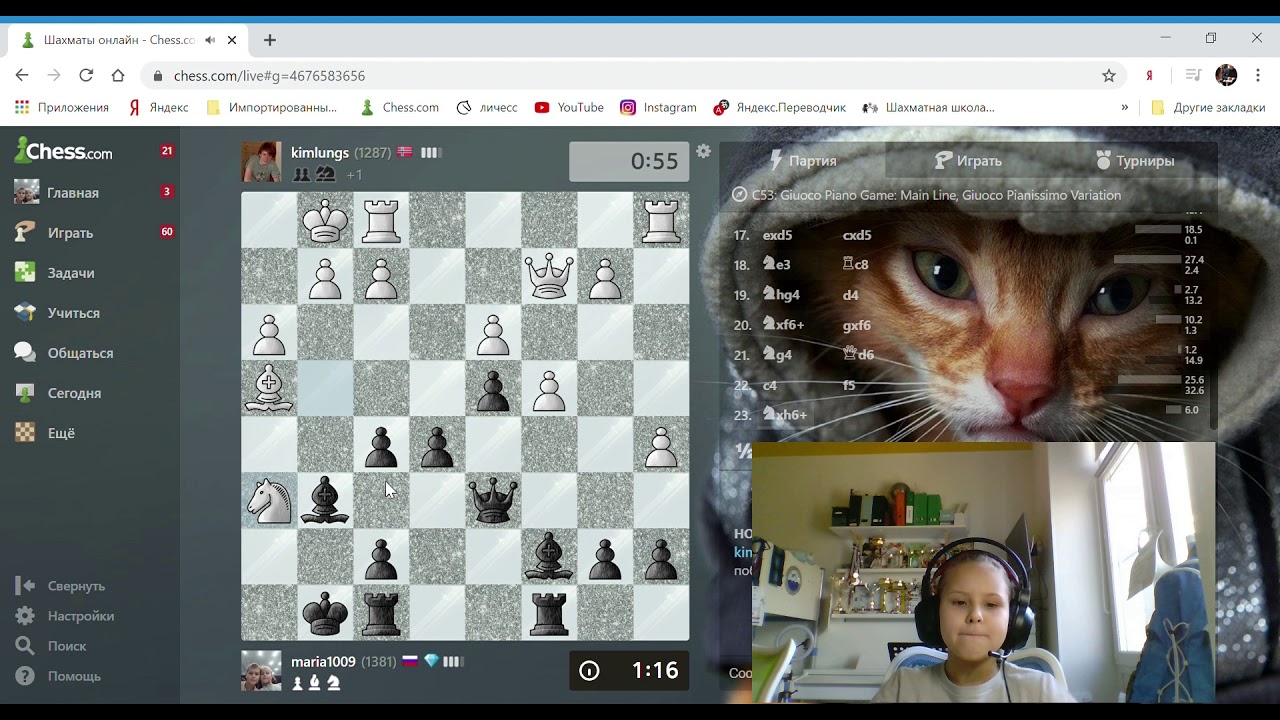The image size is (1280, 720).
Task: Go to the browser home page
Action: [118, 75]
